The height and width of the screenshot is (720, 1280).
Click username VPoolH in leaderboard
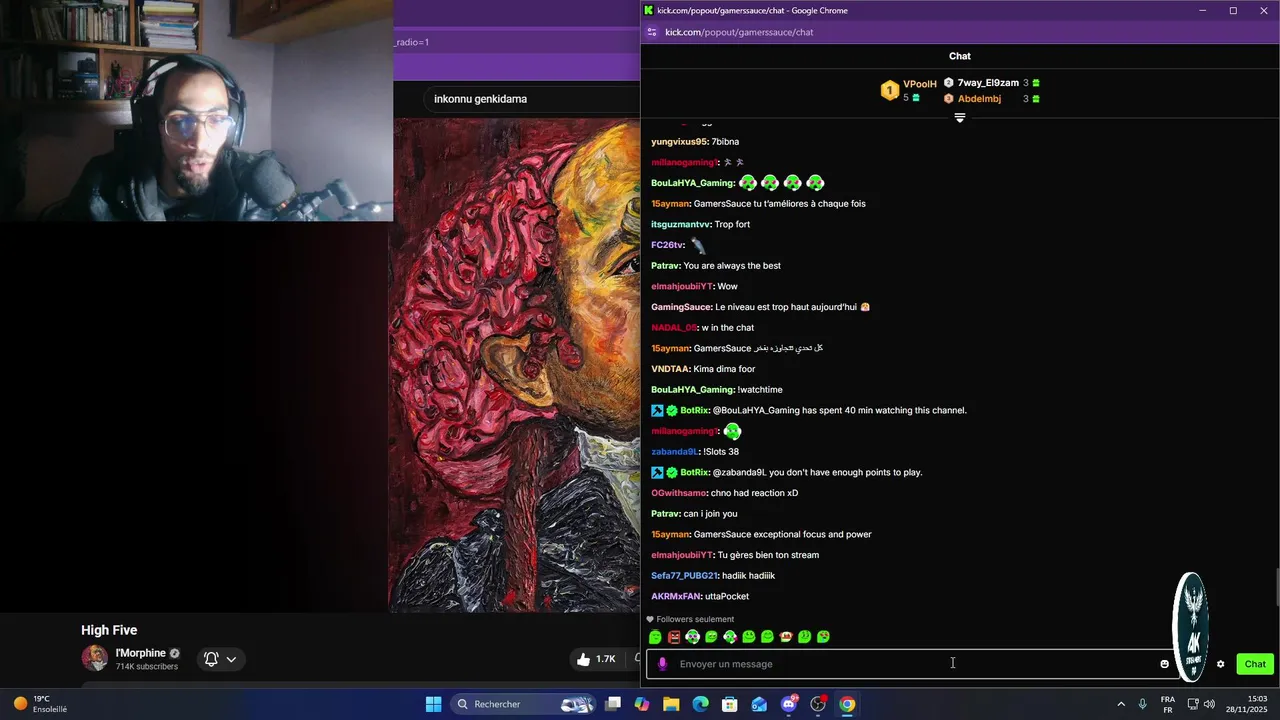point(920,84)
